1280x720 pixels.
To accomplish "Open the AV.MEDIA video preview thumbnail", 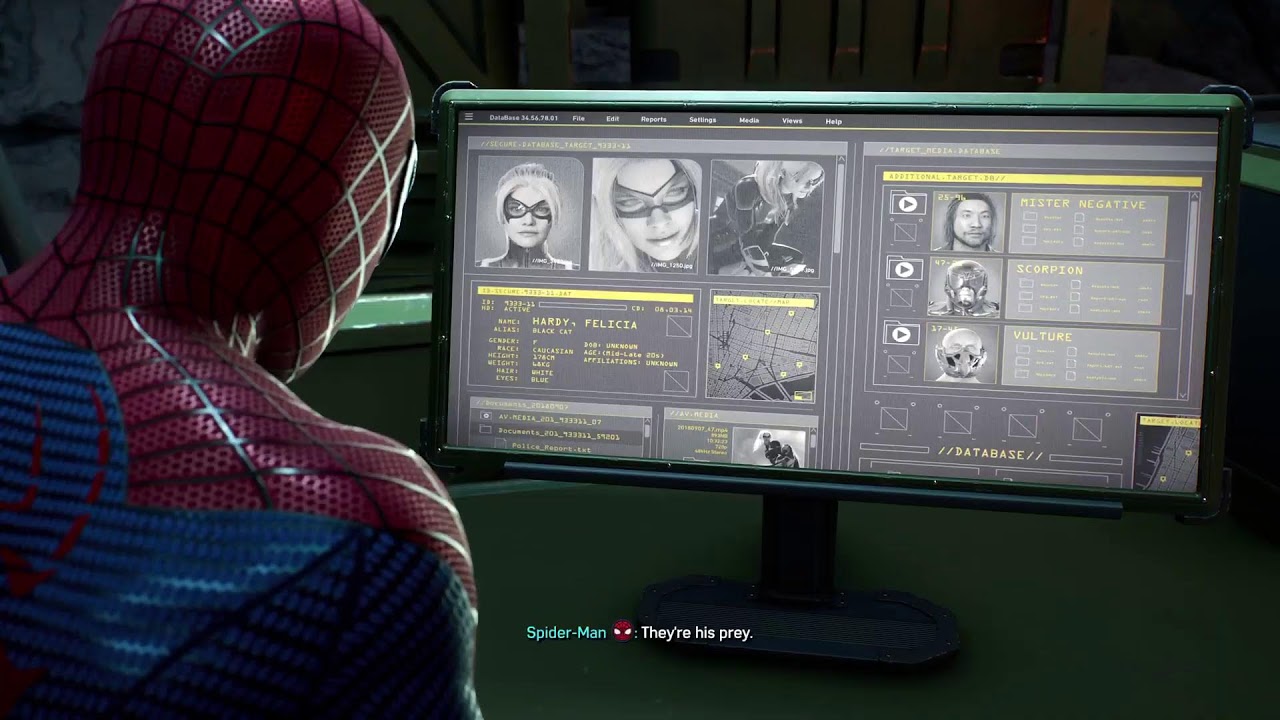I will [769, 447].
